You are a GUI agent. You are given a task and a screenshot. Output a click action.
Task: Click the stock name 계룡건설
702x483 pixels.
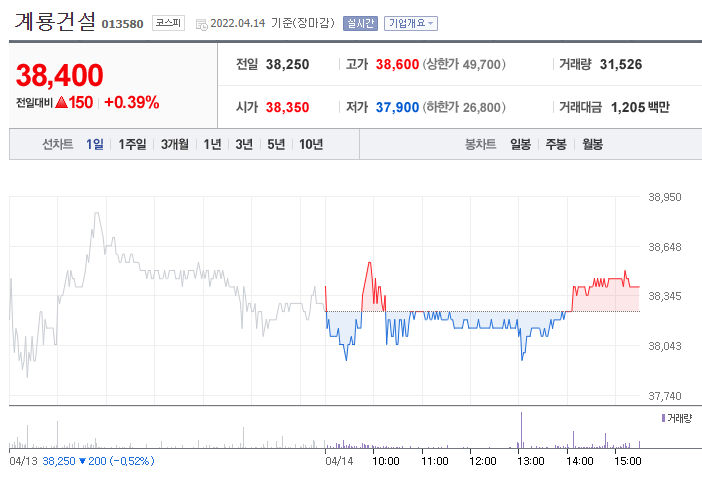pos(56,21)
